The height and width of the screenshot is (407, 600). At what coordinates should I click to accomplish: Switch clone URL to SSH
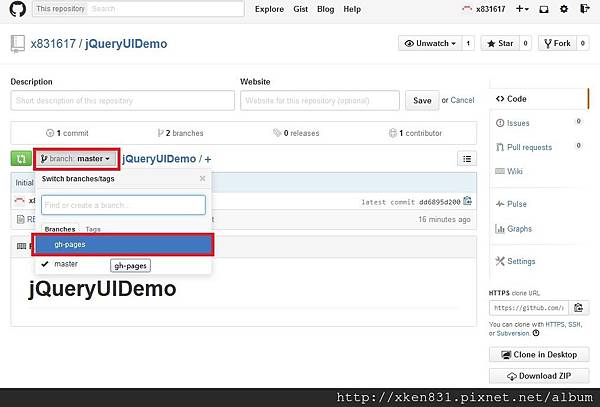(x=575, y=324)
